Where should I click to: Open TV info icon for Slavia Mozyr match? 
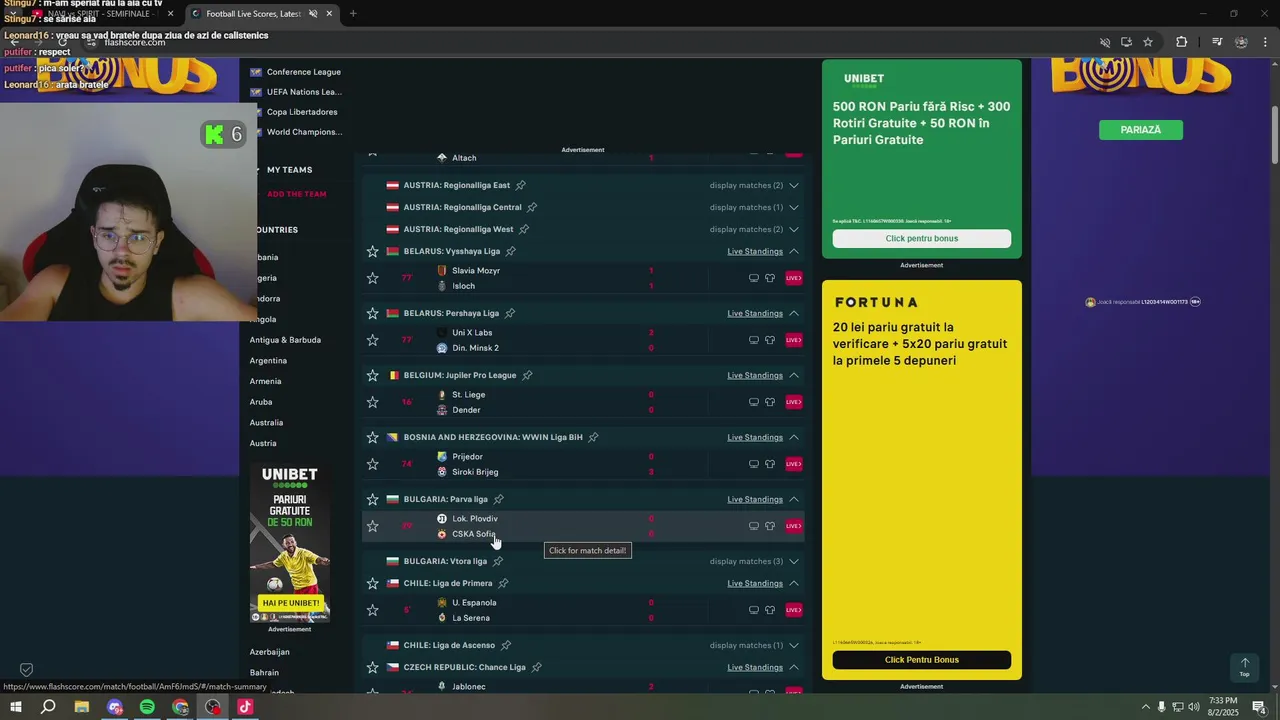[754, 278]
